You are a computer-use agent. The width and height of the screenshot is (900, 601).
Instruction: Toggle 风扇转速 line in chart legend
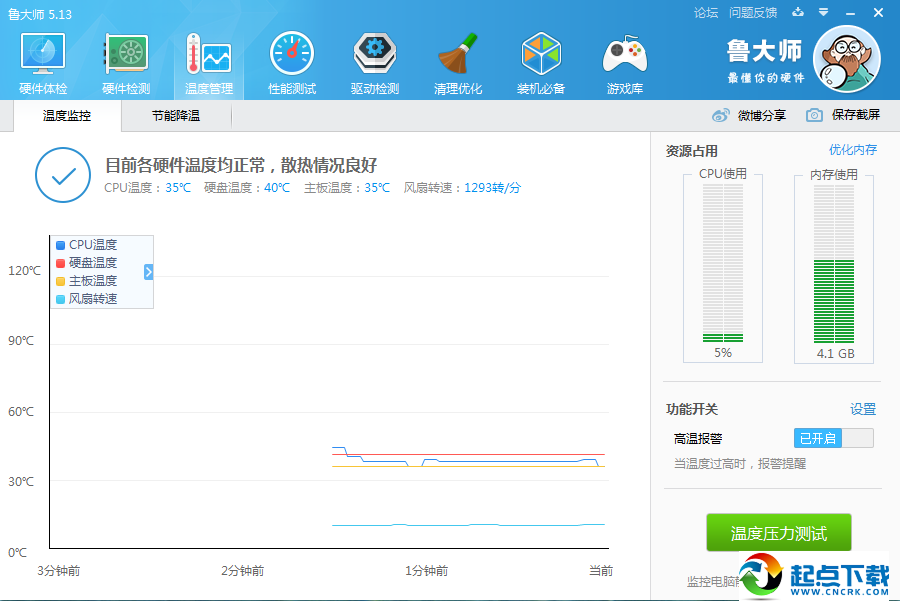coord(92,299)
